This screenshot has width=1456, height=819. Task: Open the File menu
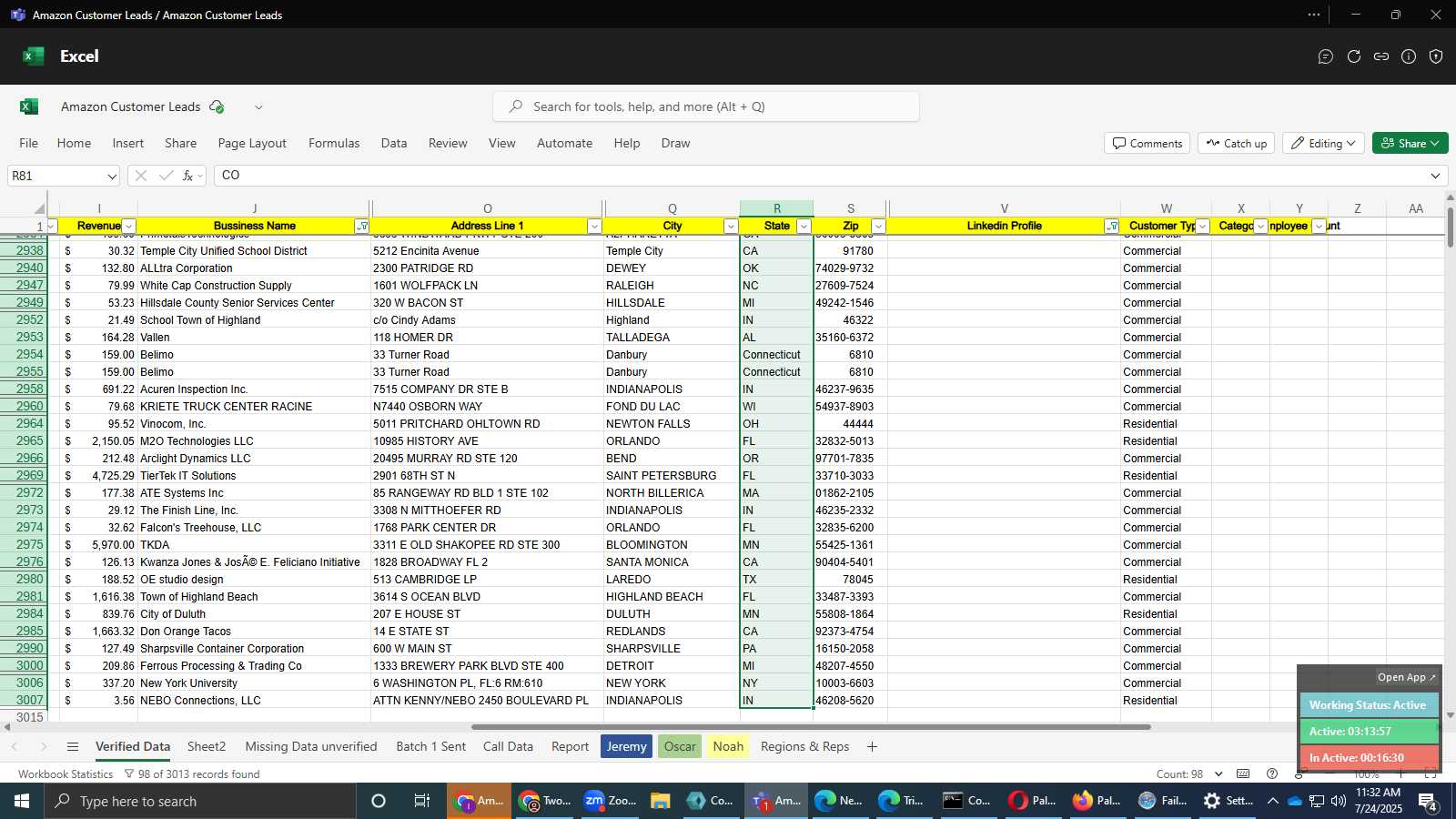(28, 143)
